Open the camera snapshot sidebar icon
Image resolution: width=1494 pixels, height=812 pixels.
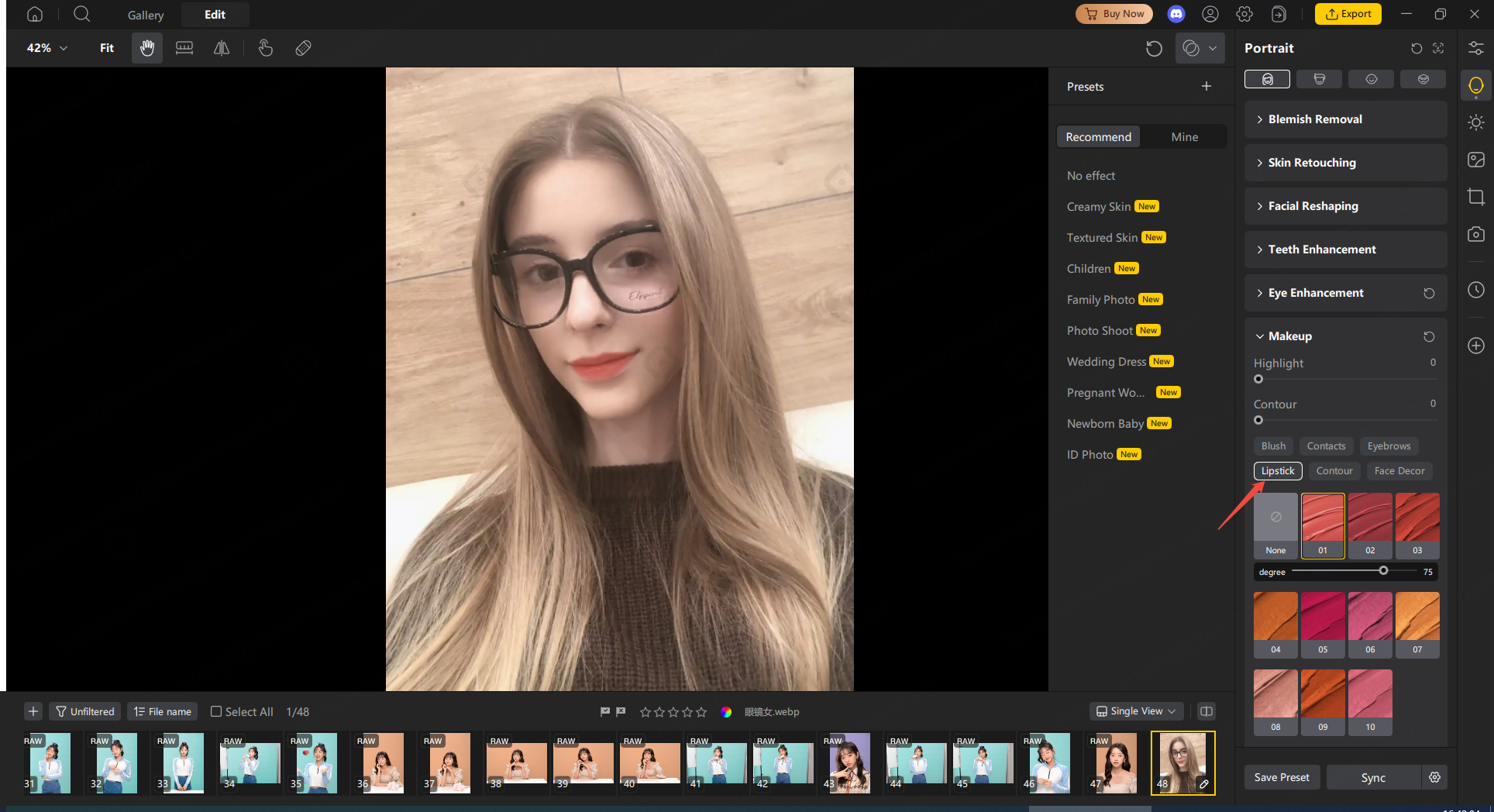[x=1476, y=234]
